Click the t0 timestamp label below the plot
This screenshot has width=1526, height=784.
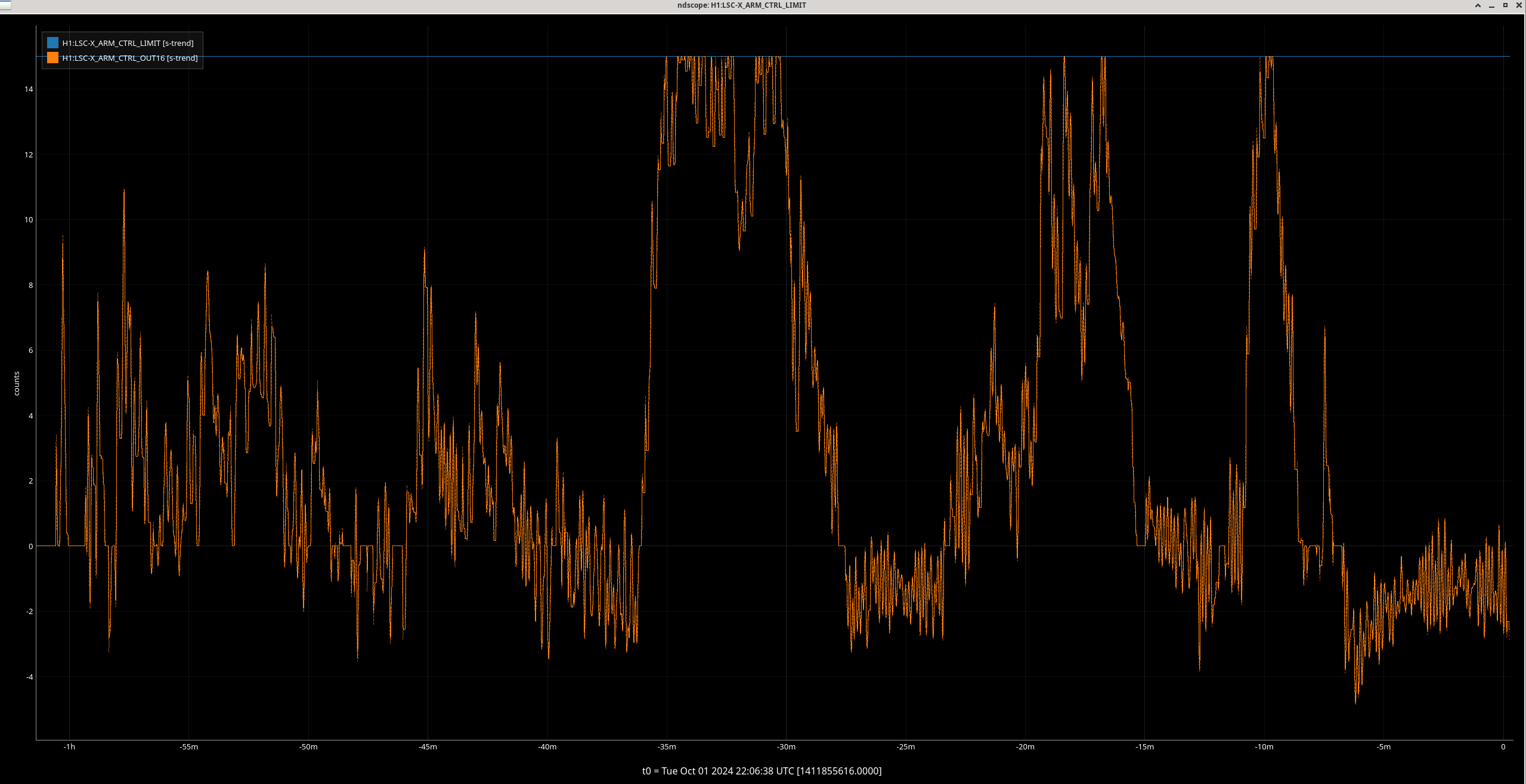point(762,771)
